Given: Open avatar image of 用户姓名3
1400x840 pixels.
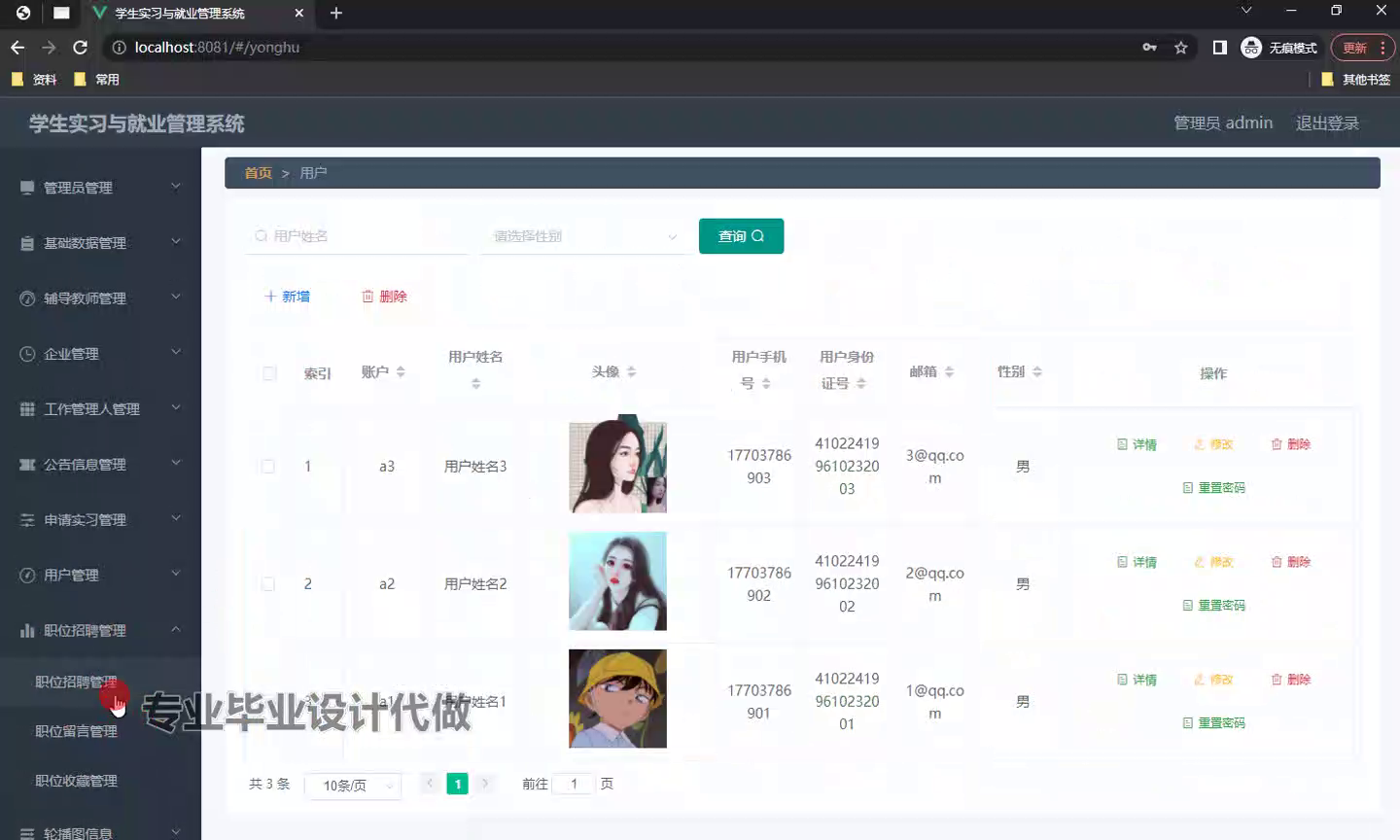Looking at the screenshot, I should click(617, 464).
